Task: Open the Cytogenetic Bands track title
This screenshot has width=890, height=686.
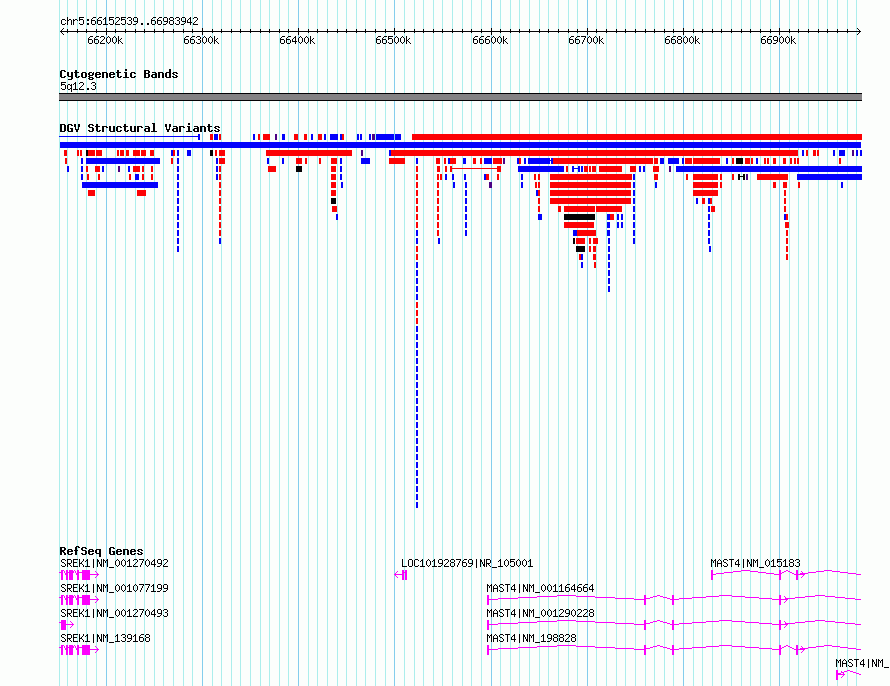Action: pyautogui.click(x=119, y=74)
